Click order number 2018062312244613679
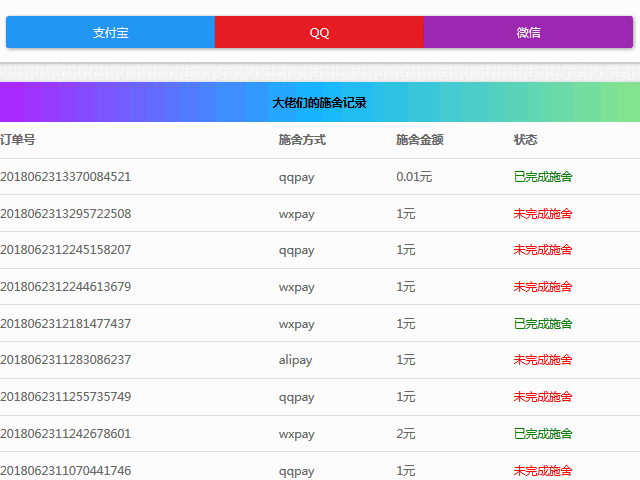 (66, 287)
